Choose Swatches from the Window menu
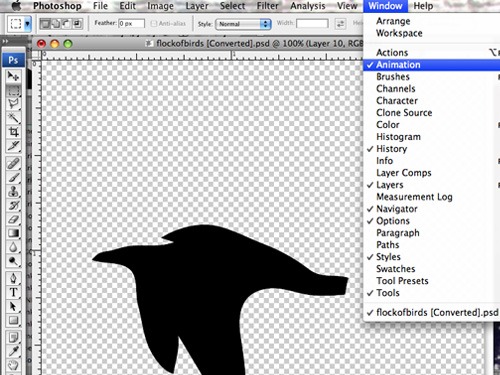 [432, 269]
